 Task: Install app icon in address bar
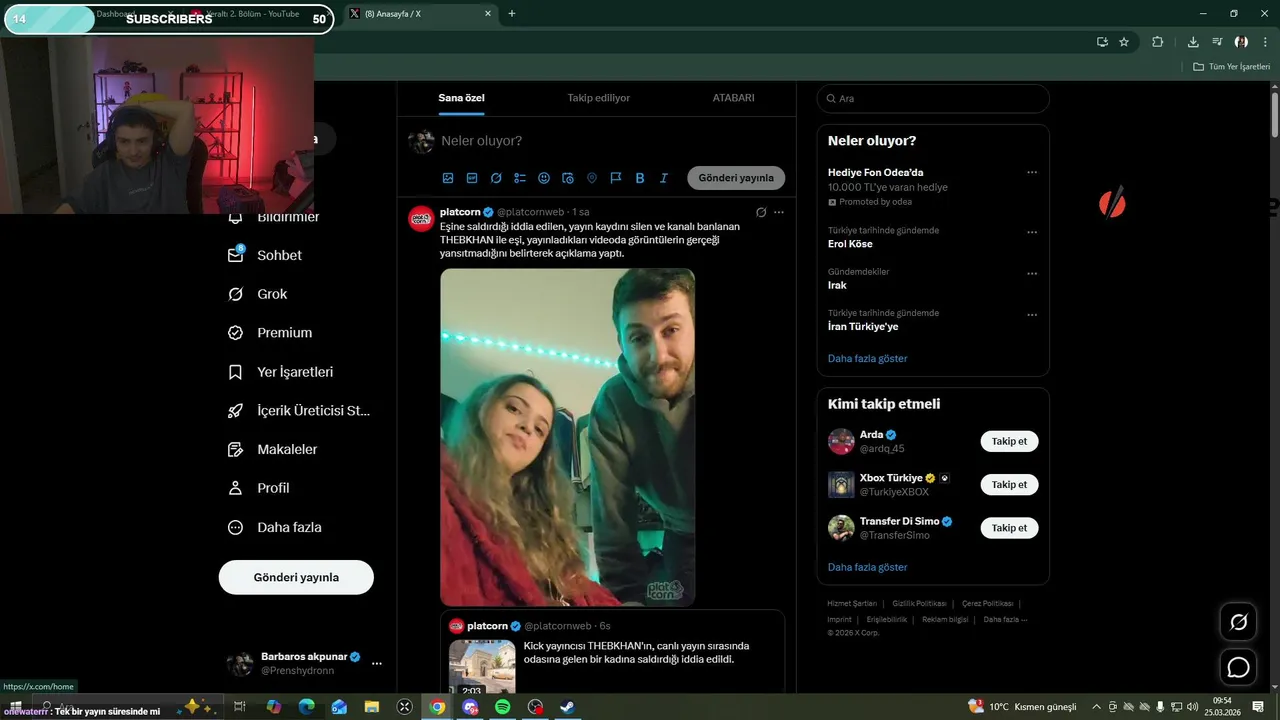point(1102,42)
